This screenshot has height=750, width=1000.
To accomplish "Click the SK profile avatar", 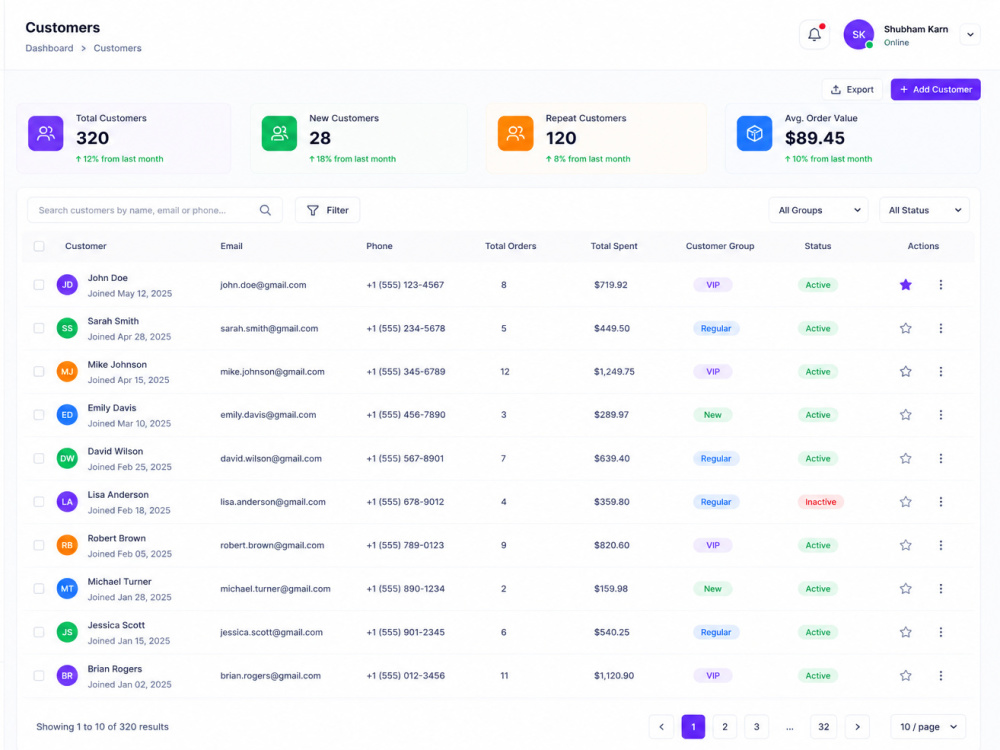I will pyautogui.click(x=858, y=34).
